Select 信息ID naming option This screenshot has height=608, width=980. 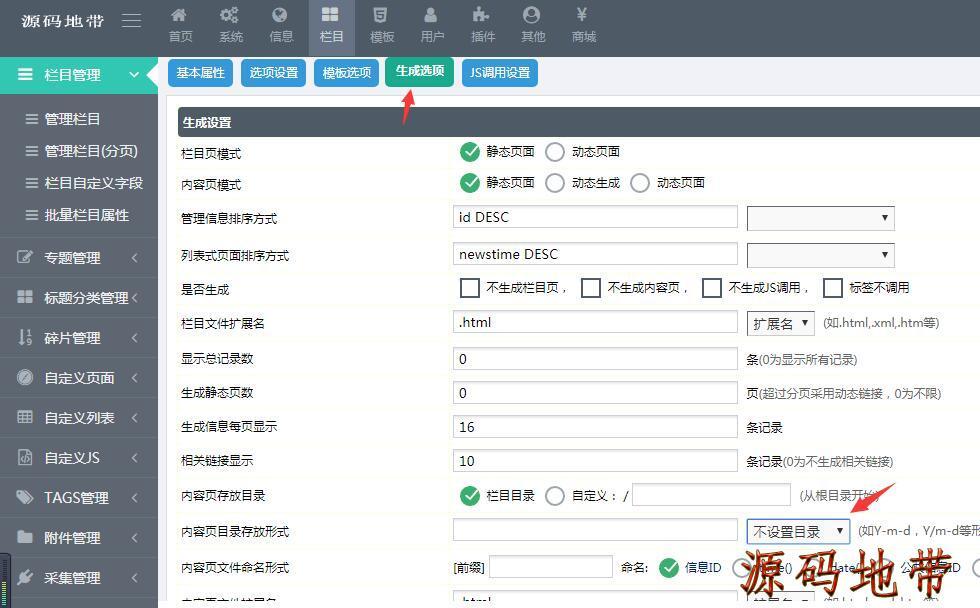(x=669, y=567)
